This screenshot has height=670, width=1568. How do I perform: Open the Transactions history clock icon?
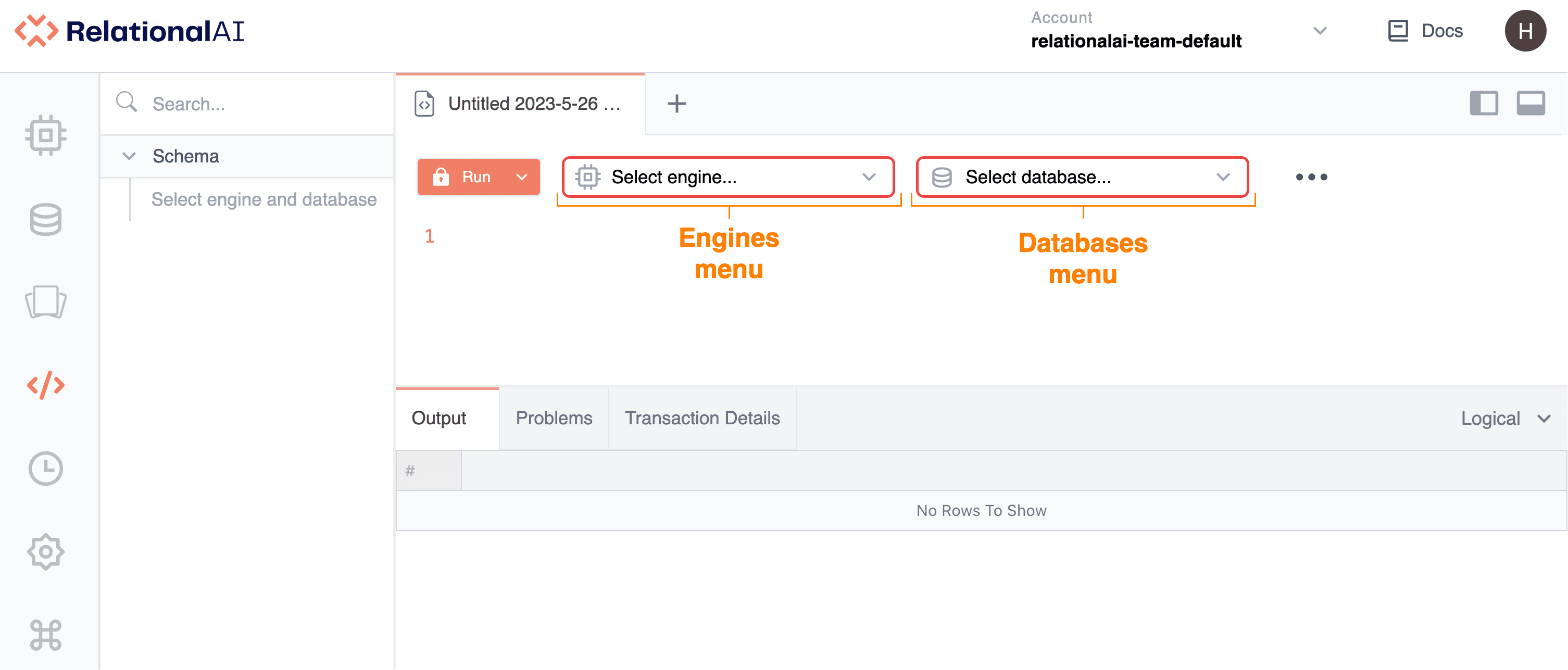click(46, 469)
